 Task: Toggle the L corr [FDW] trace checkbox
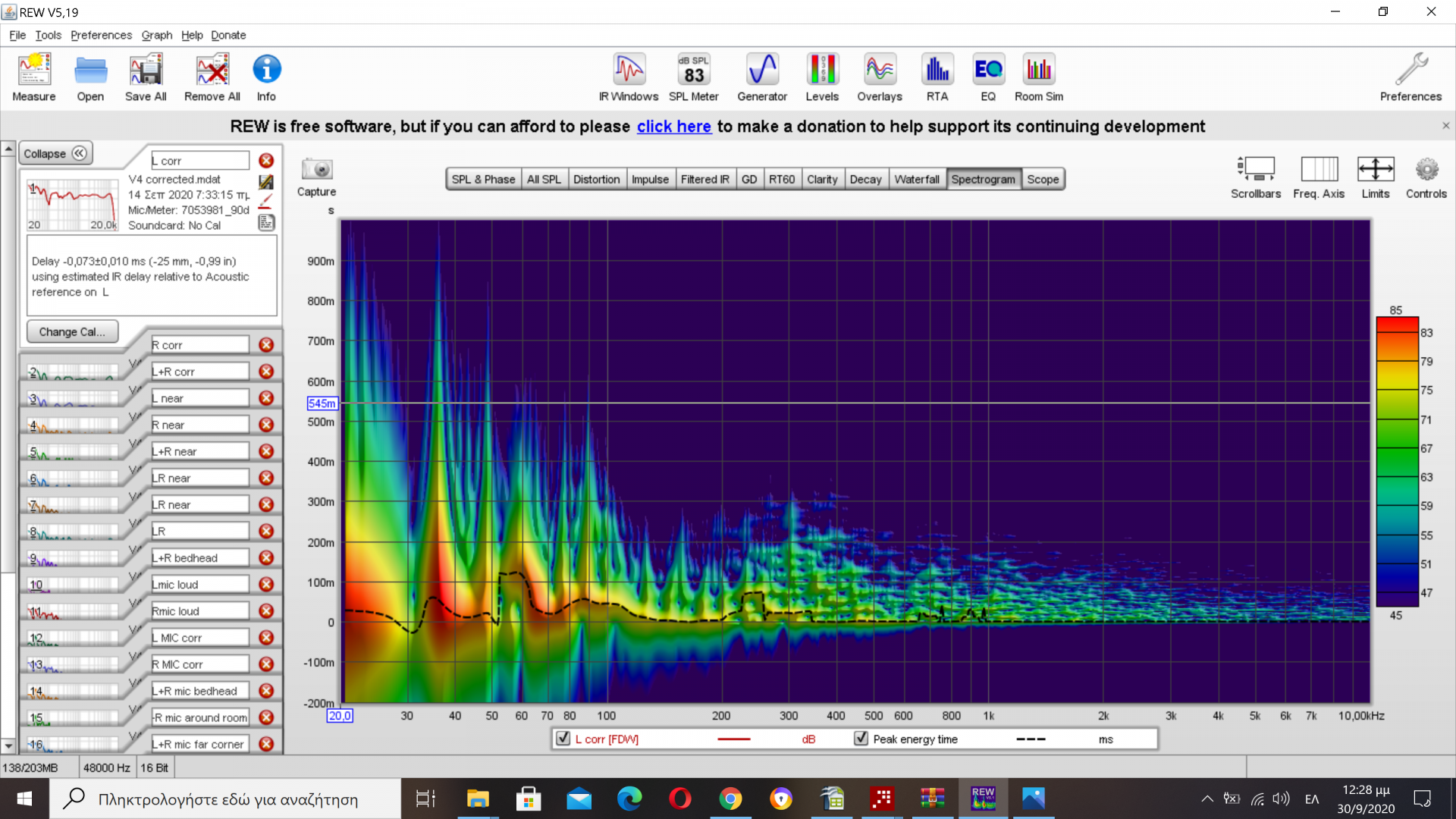point(563,739)
